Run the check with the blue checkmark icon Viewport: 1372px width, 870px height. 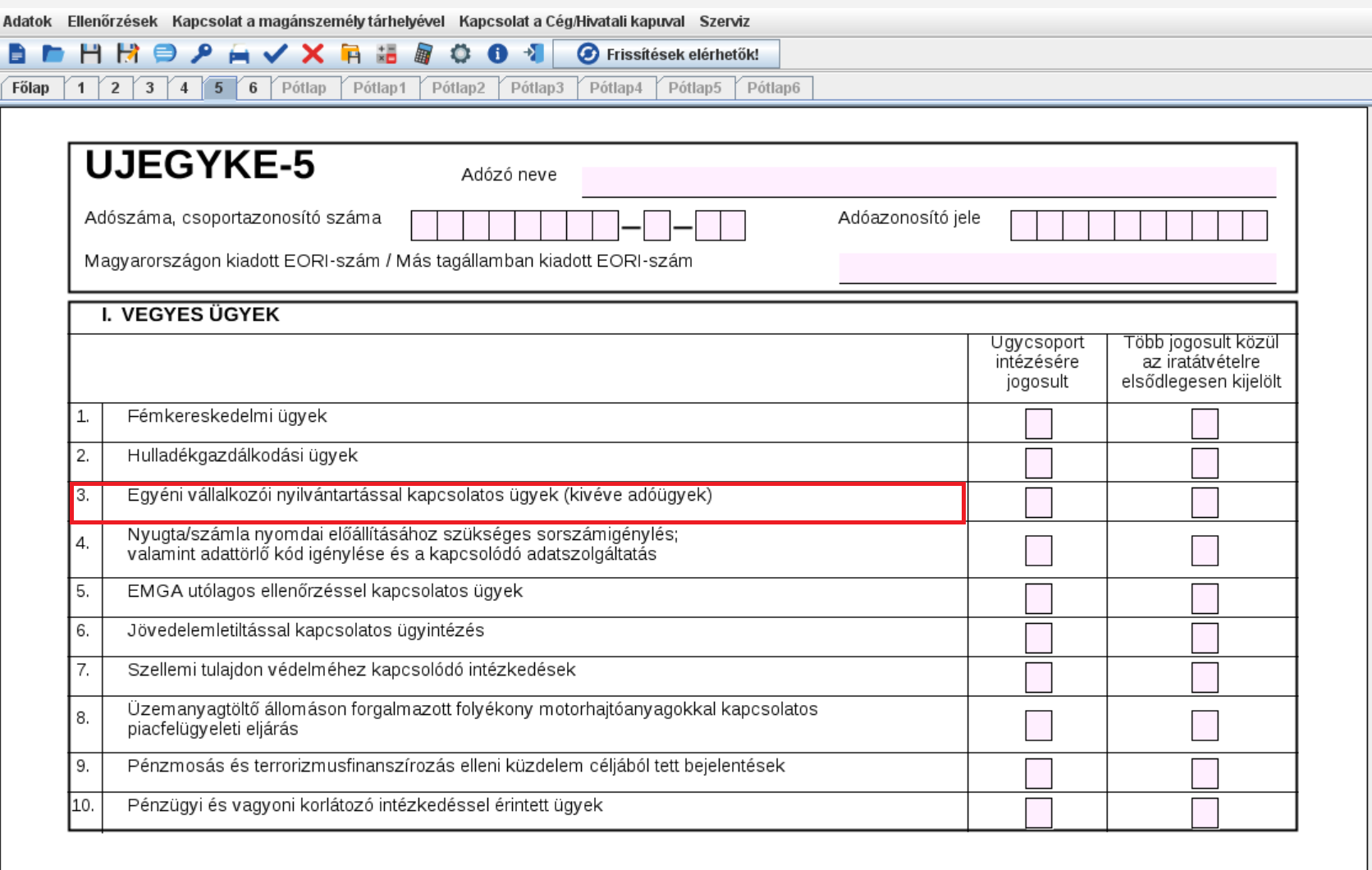(276, 54)
